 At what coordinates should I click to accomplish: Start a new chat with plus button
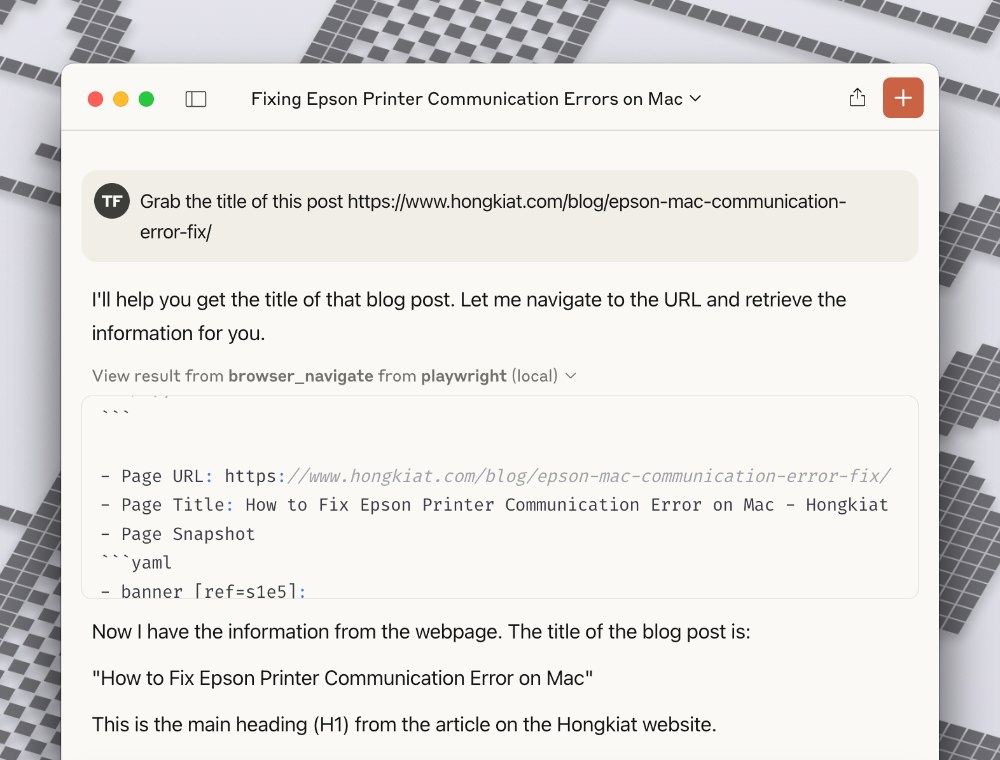(902, 98)
